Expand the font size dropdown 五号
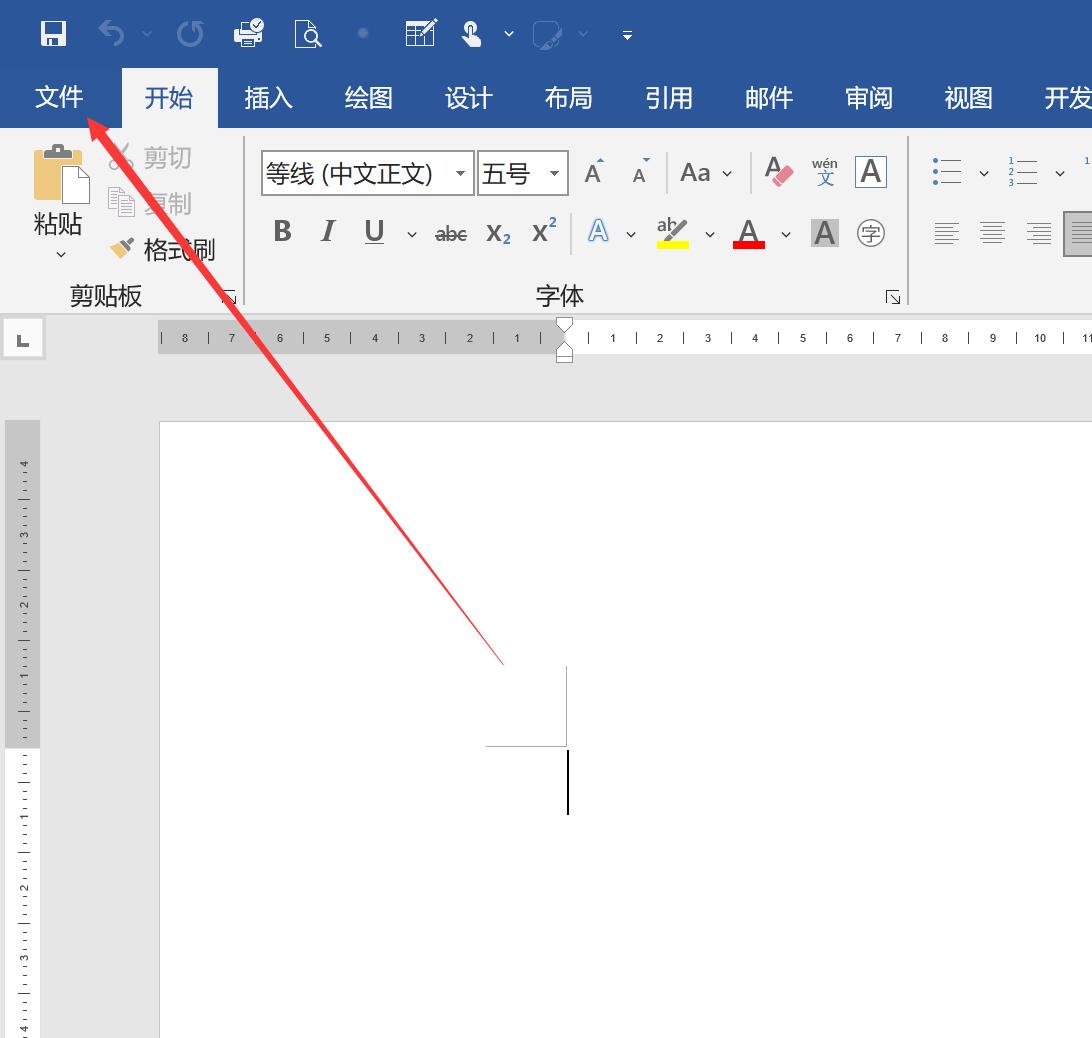Image resolution: width=1092 pixels, height=1038 pixels. [x=554, y=174]
